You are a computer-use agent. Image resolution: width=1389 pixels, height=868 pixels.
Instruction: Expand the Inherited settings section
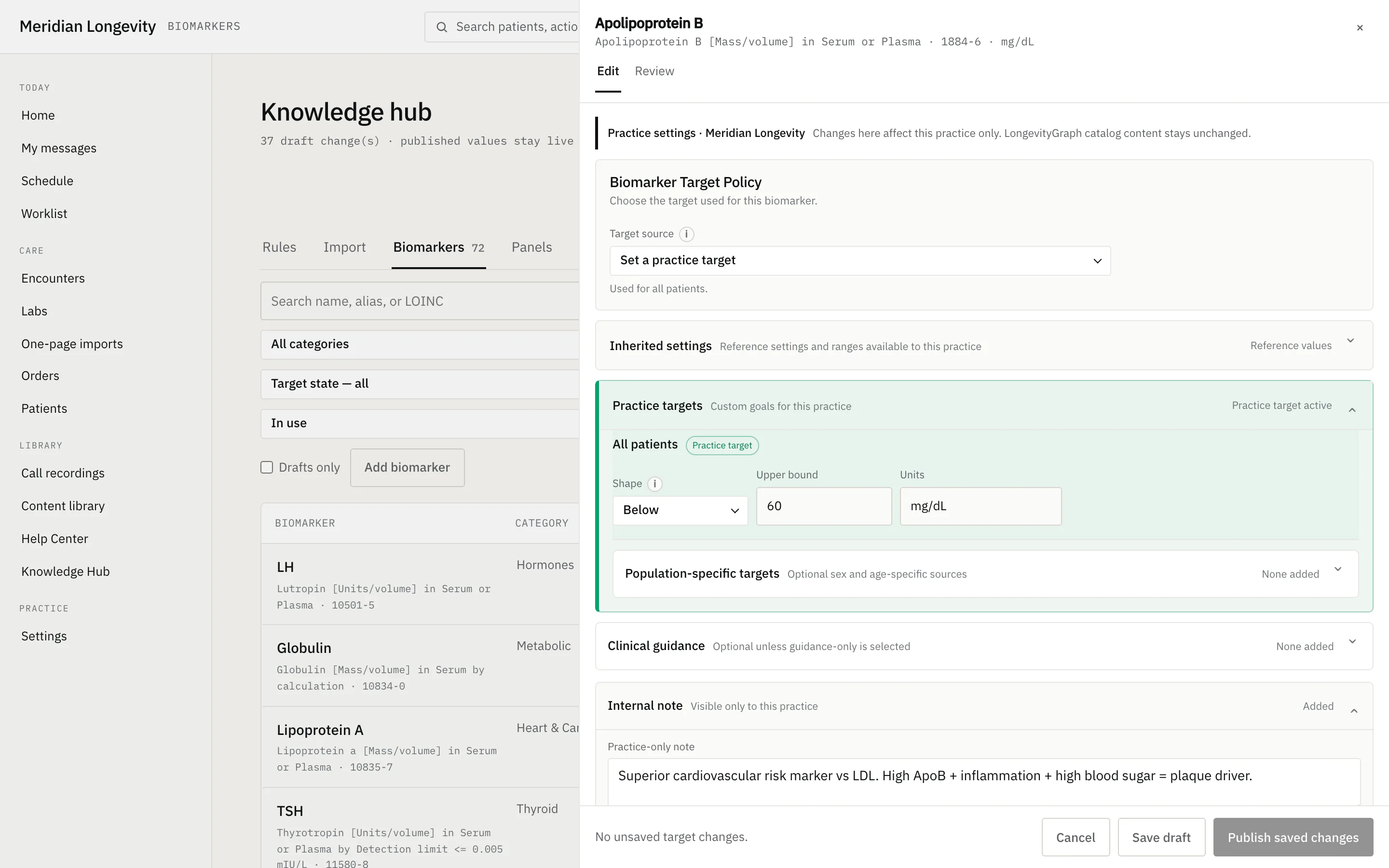pos(984,346)
